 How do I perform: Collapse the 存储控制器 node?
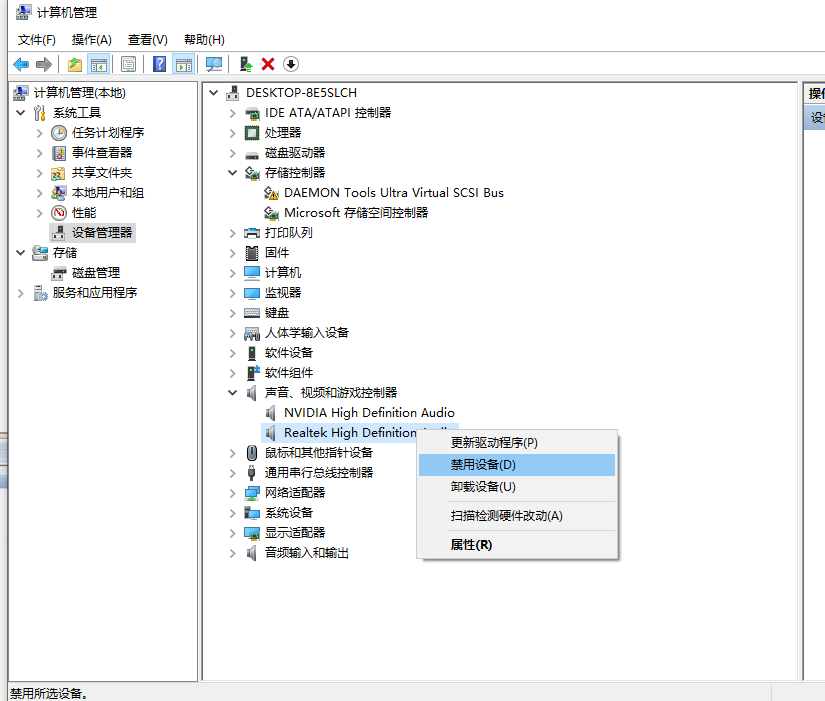click(233, 173)
